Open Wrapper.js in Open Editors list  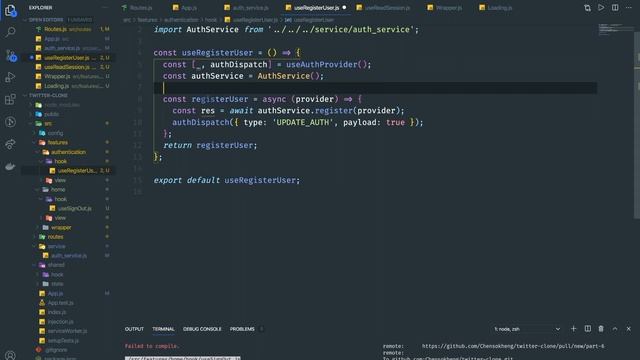tap(69, 76)
